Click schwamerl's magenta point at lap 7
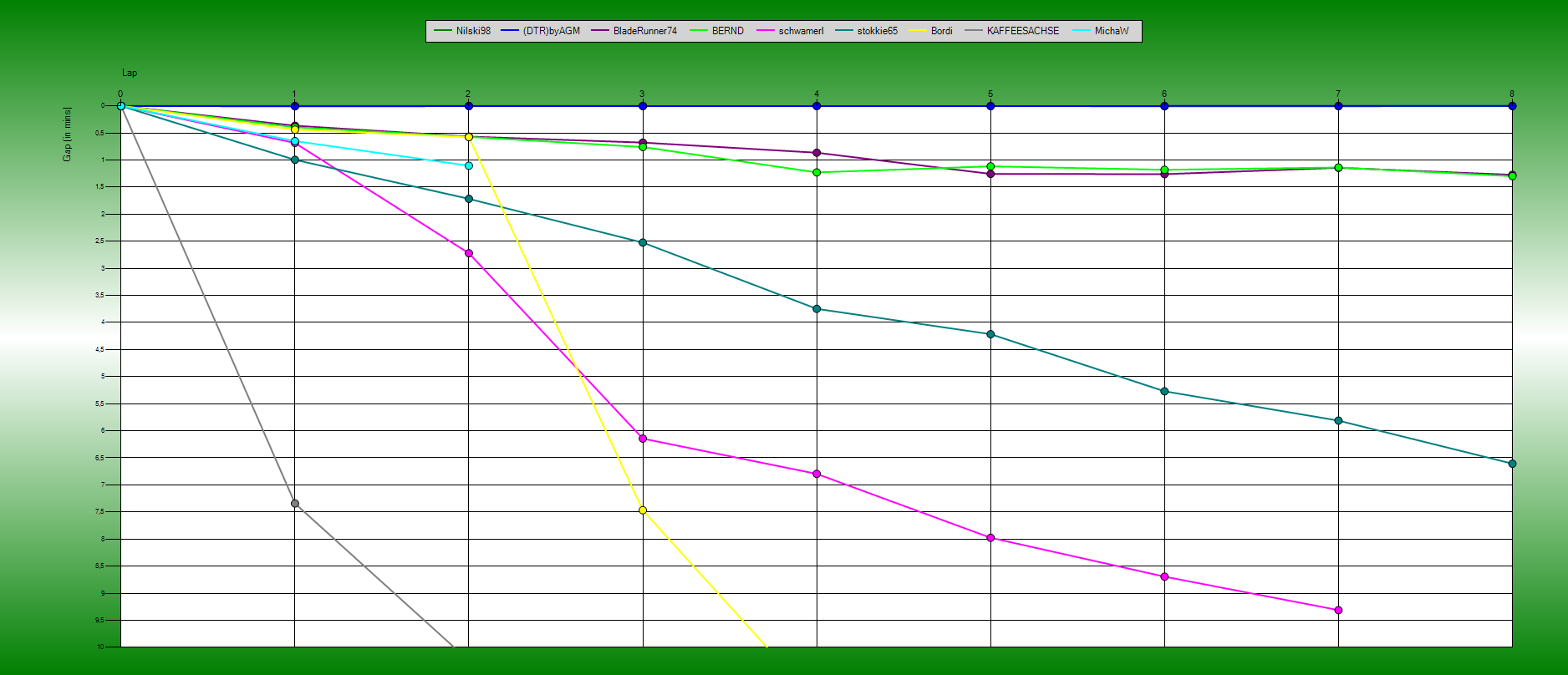Viewport: 1568px width, 675px height. pos(1338,611)
